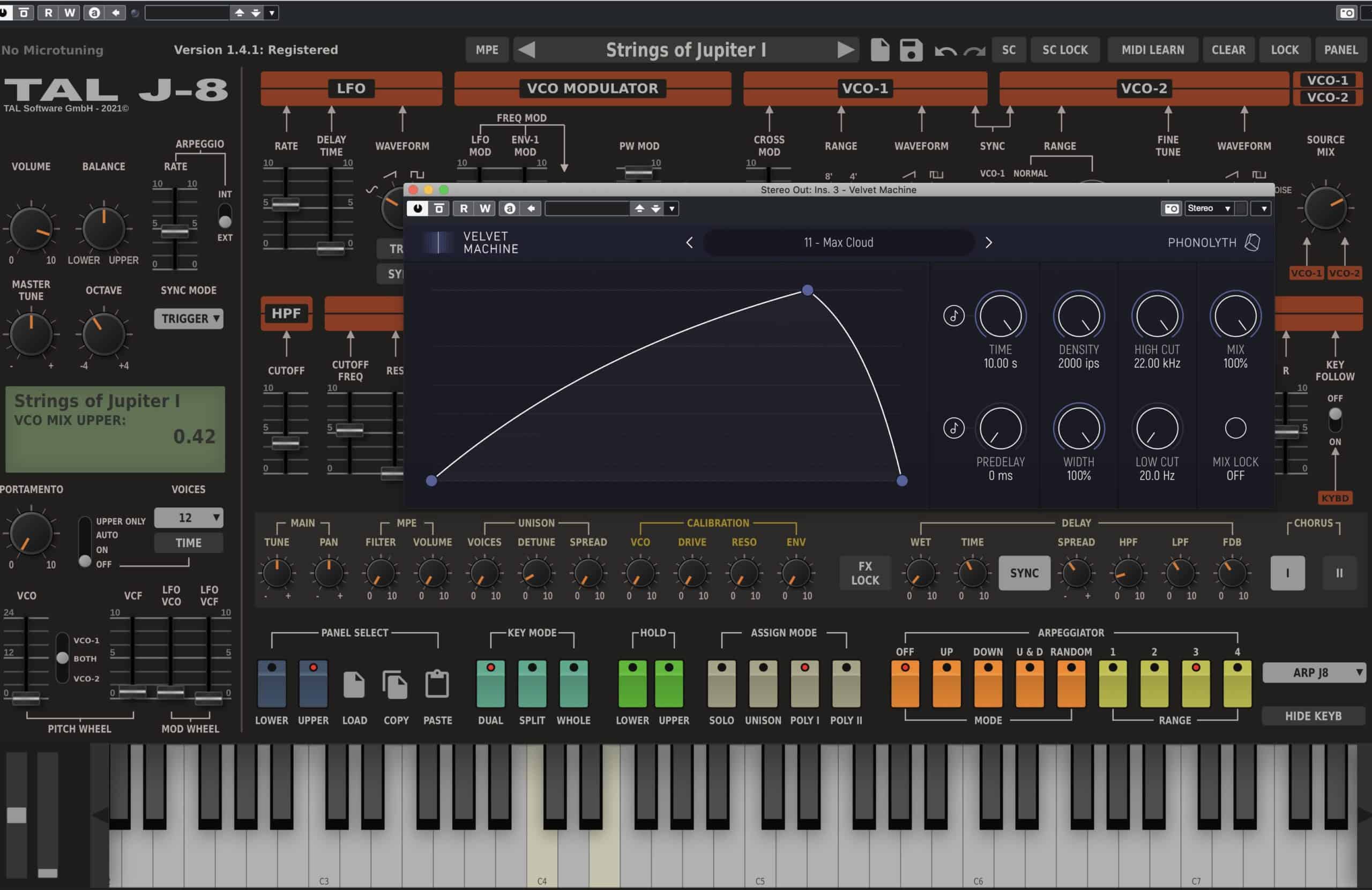
Task: Open Velvet Machine Stereo output dropdown
Action: [1210, 208]
